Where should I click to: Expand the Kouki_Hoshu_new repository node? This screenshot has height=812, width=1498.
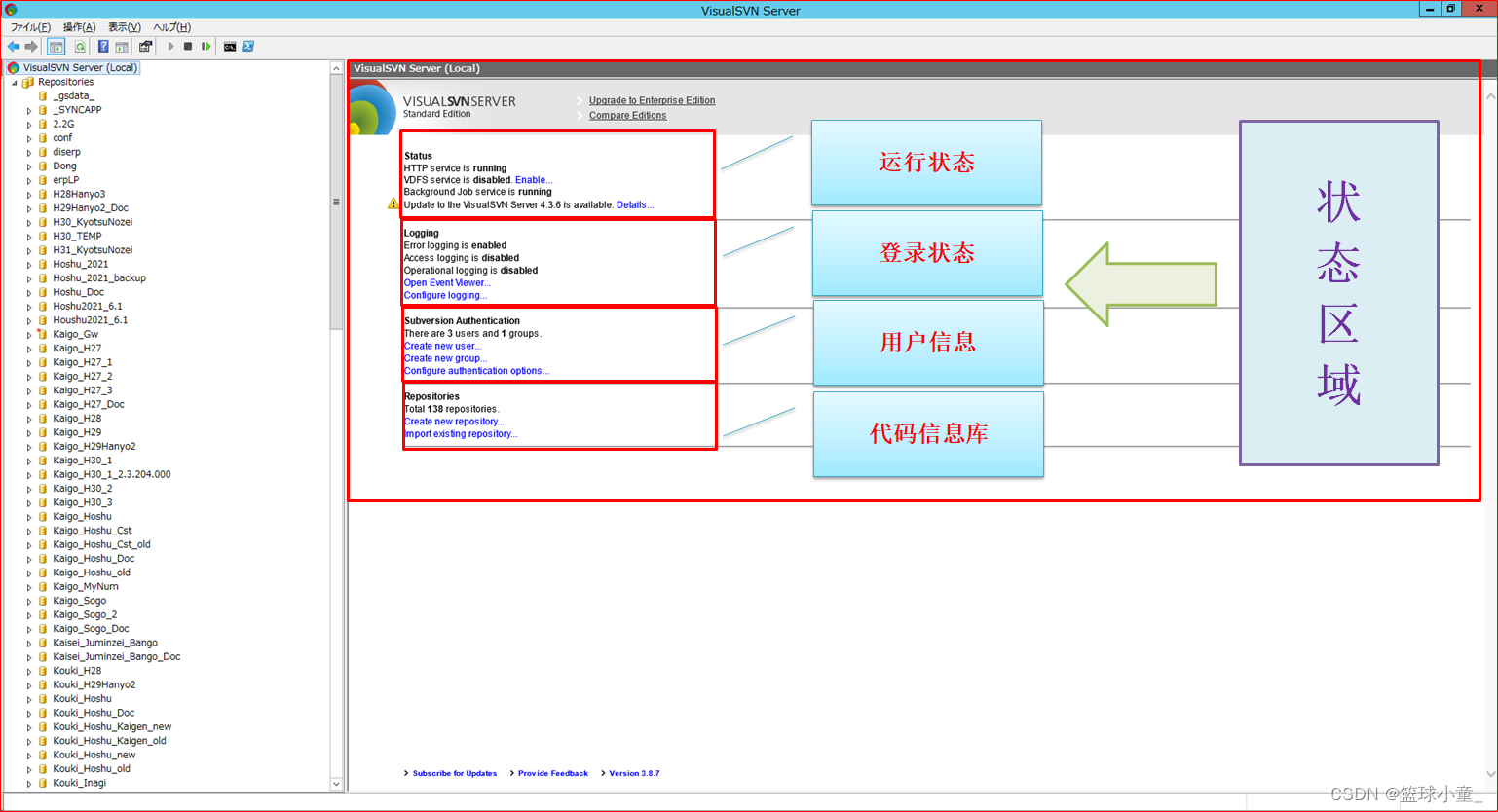[x=29, y=756]
